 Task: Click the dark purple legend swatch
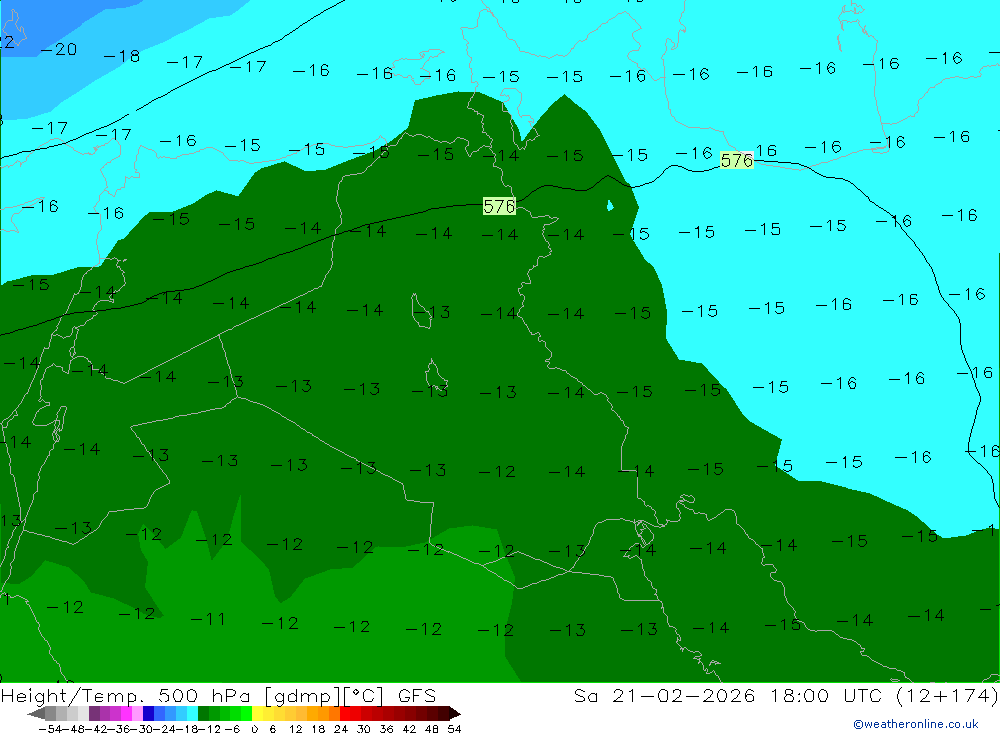pyautogui.click(x=94, y=714)
